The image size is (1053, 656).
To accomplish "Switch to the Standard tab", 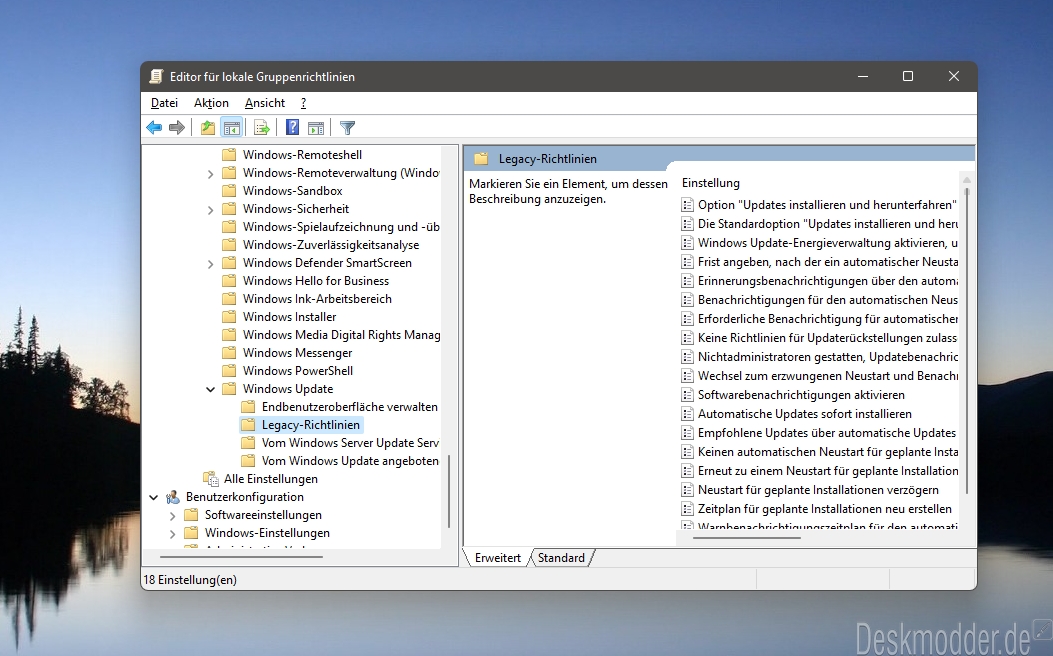I will pyautogui.click(x=561, y=558).
